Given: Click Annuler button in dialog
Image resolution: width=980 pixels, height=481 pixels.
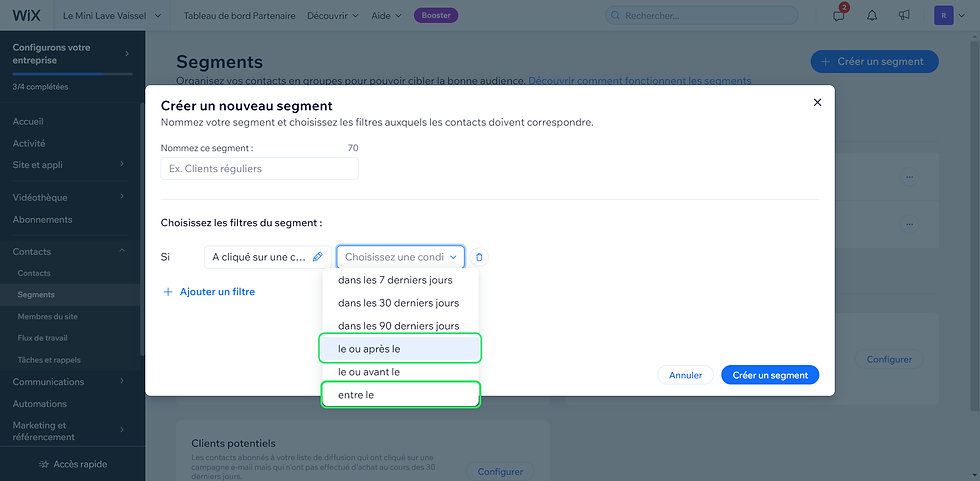Looking at the screenshot, I should 686,375.
